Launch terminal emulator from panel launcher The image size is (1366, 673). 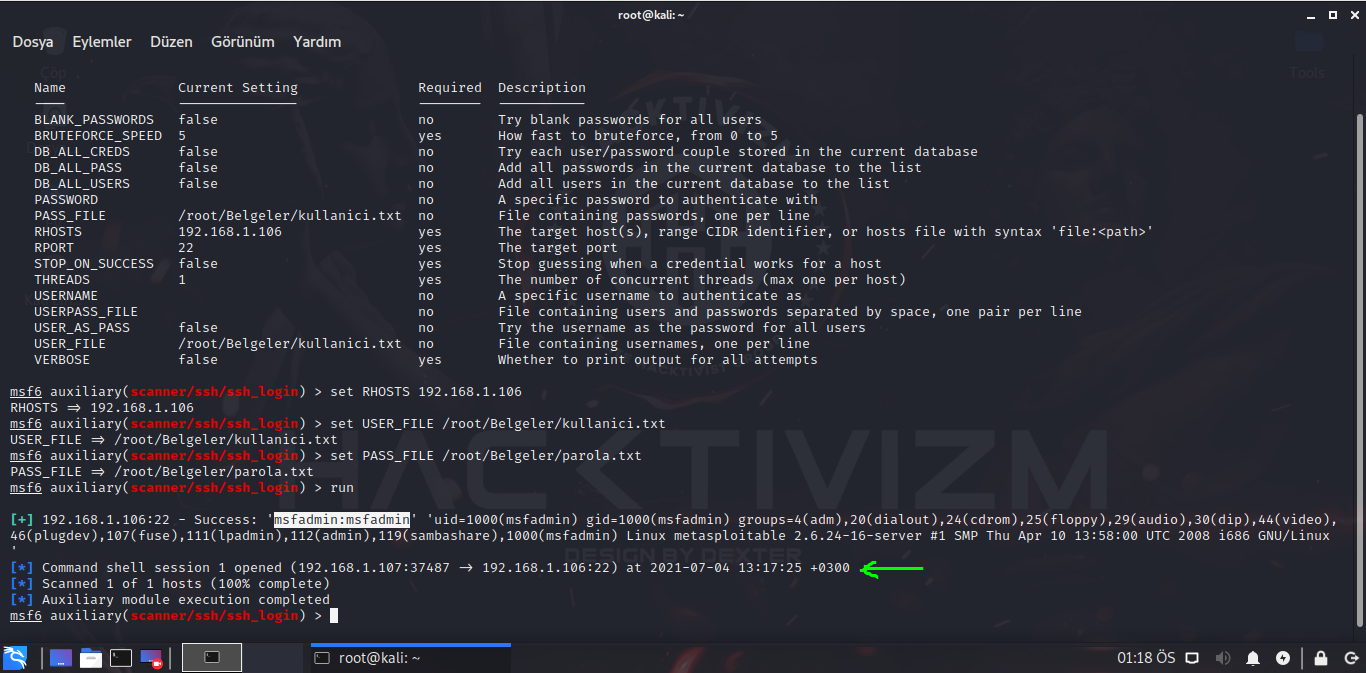point(121,658)
